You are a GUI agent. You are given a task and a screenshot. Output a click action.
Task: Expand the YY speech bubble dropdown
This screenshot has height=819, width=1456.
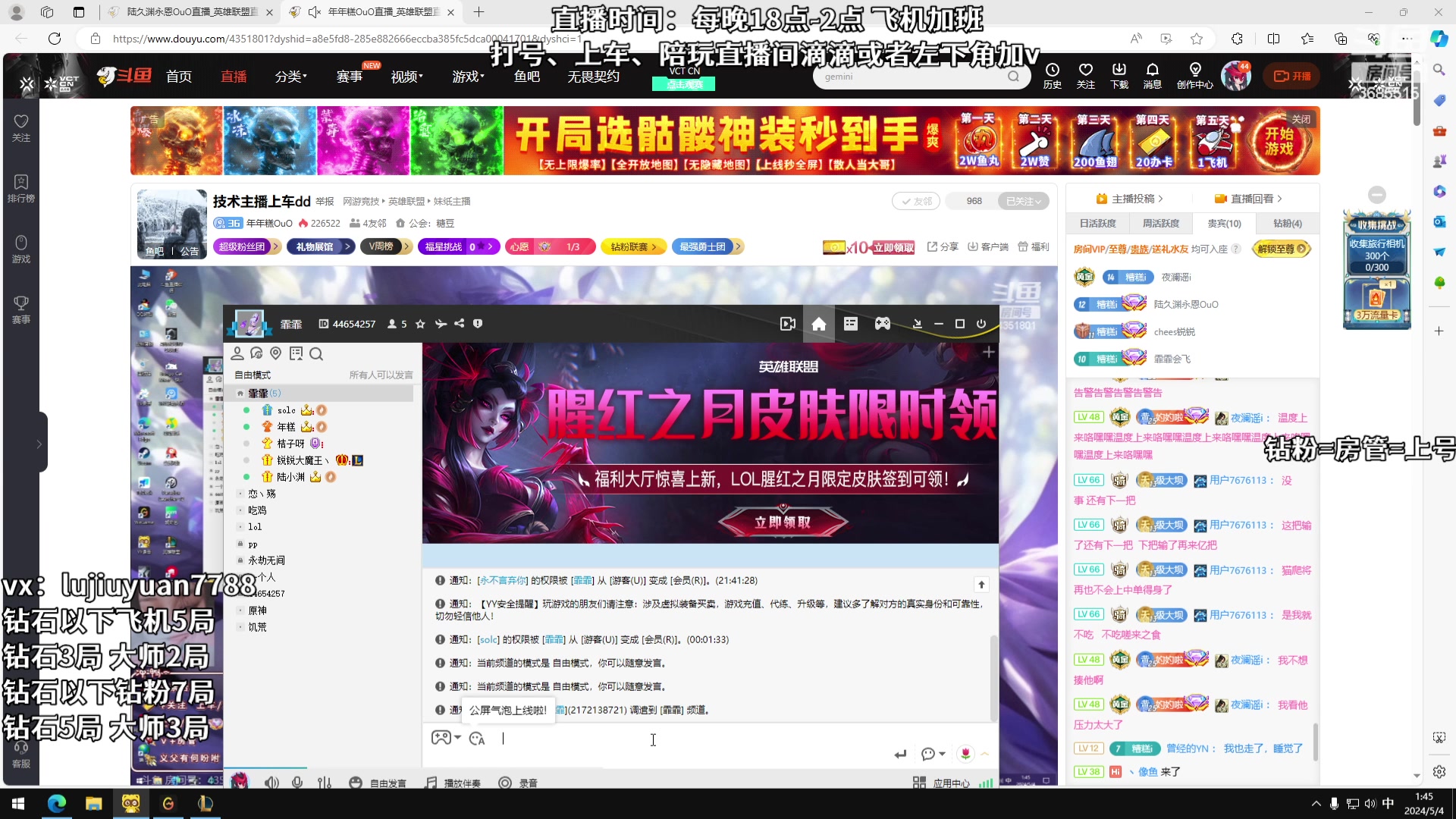tap(942, 754)
